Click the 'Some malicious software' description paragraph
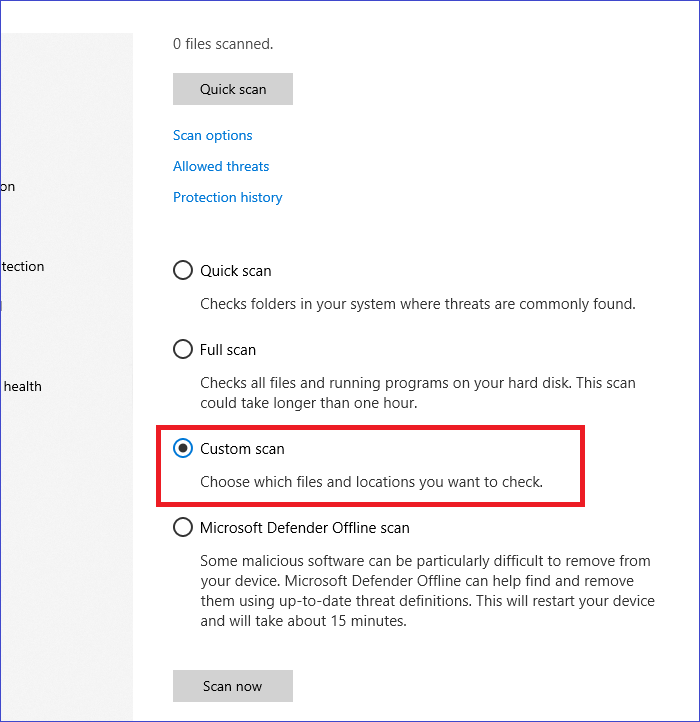Screen dimensions: 700x722 click(427, 590)
